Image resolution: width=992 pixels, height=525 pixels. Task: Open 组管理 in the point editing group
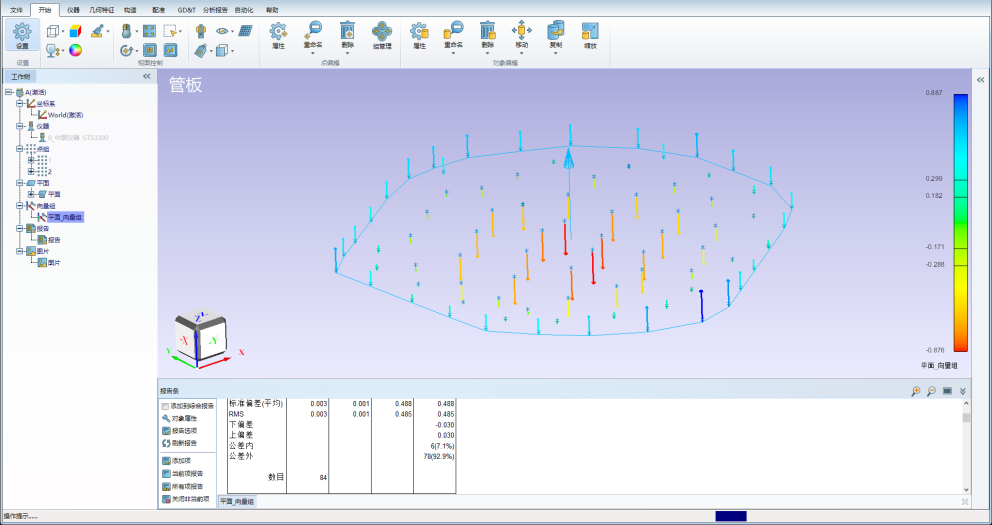pyautogui.click(x=381, y=33)
